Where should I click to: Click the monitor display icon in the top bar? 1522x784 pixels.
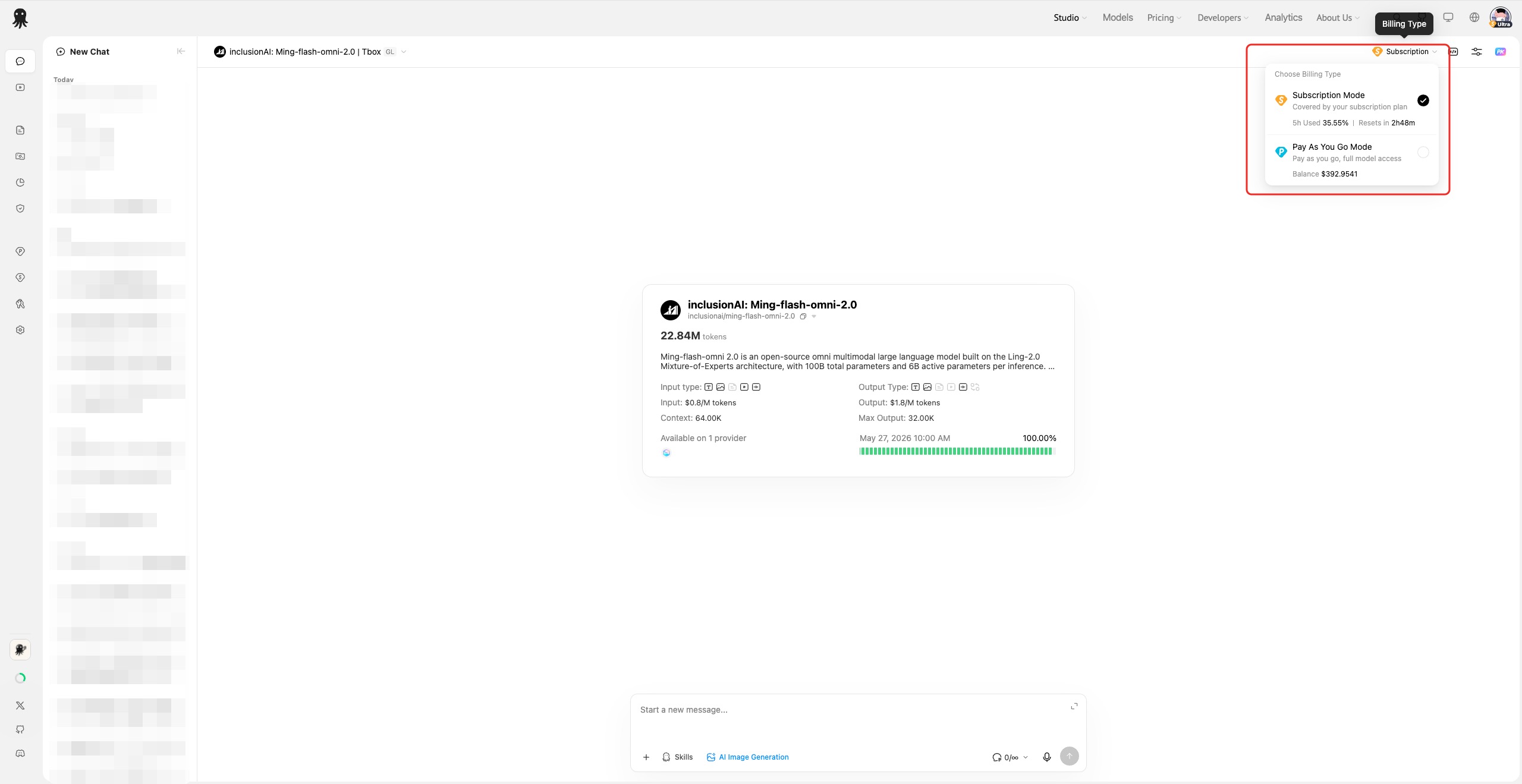point(1448,17)
